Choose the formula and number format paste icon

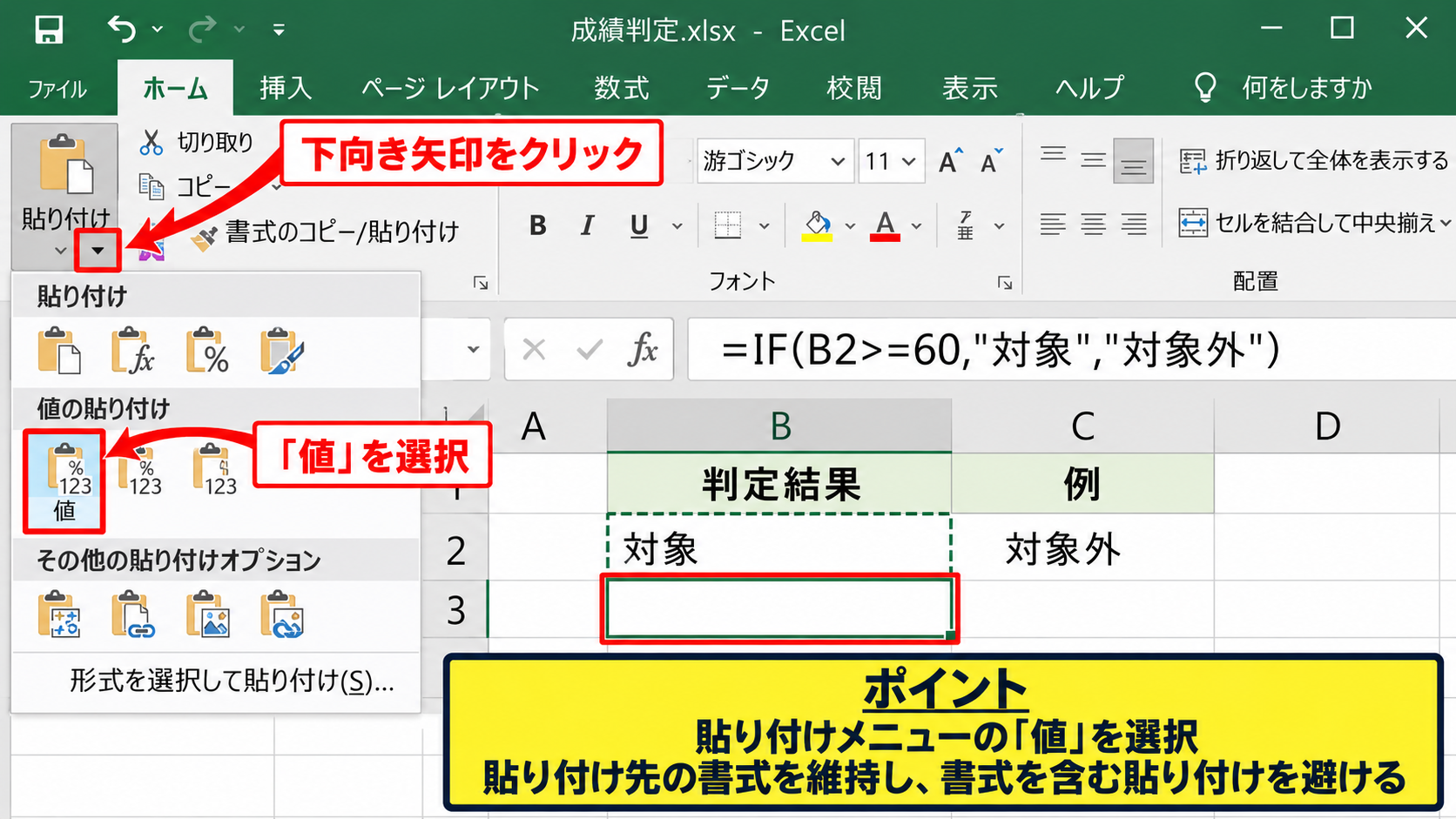[x=207, y=351]
